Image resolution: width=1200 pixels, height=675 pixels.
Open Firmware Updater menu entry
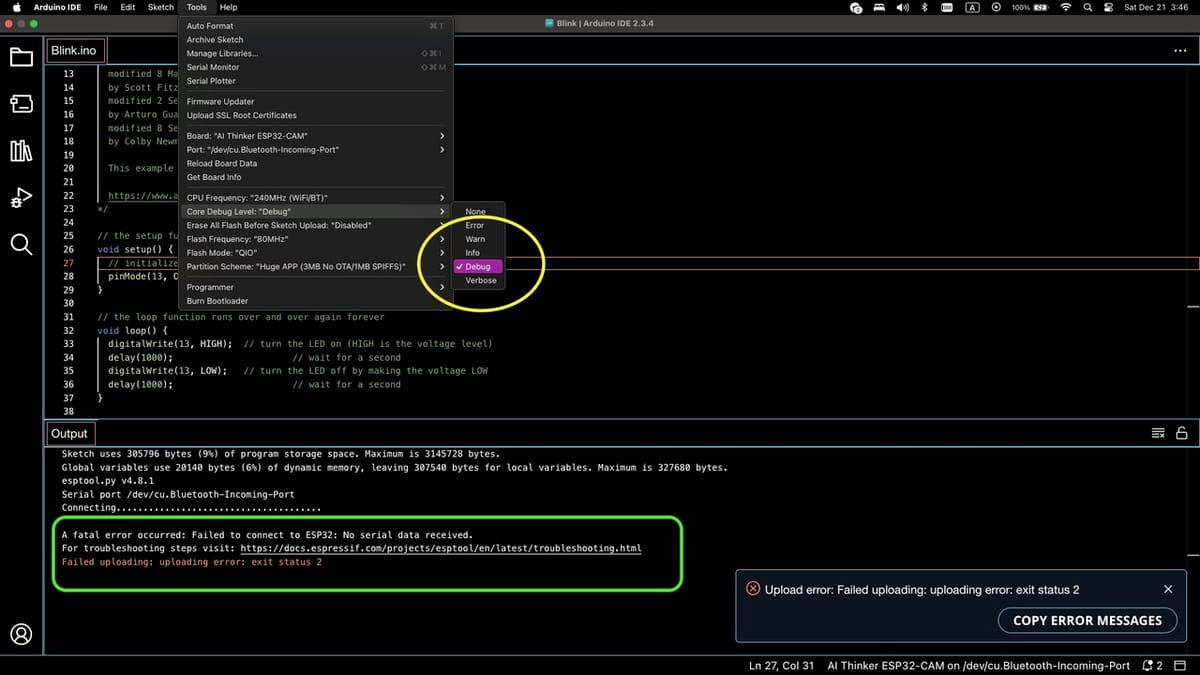tap(315, 102)
